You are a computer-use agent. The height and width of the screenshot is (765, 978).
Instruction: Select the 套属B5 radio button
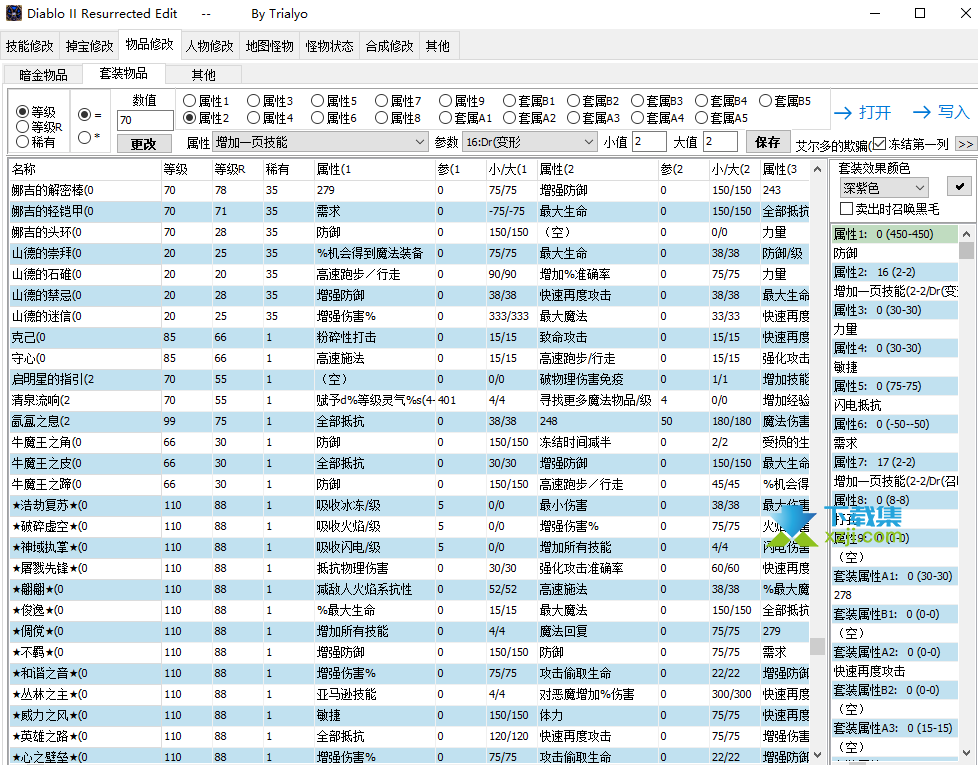(765, 100)
